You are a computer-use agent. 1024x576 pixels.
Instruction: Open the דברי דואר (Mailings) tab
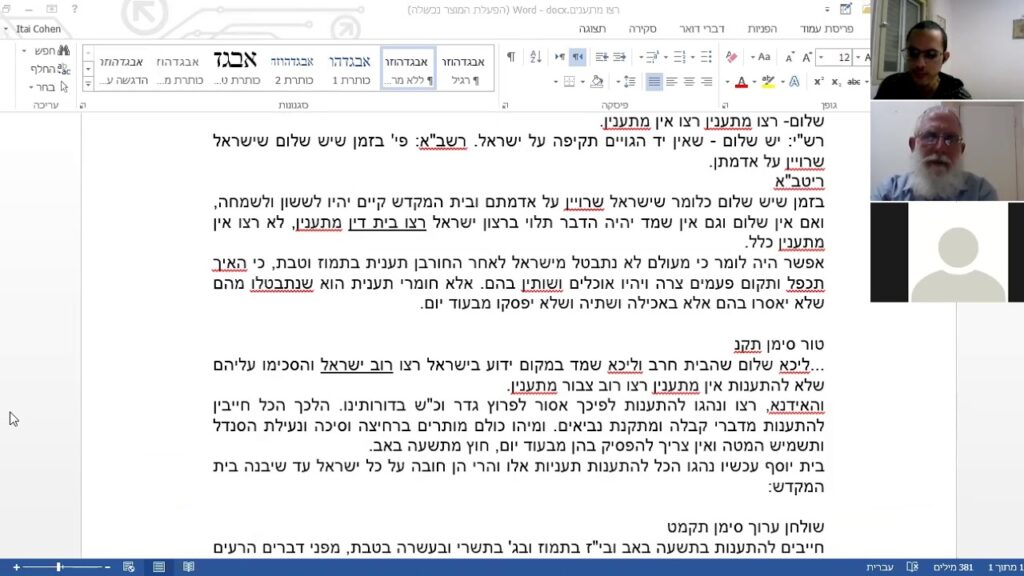coord(702,29)
